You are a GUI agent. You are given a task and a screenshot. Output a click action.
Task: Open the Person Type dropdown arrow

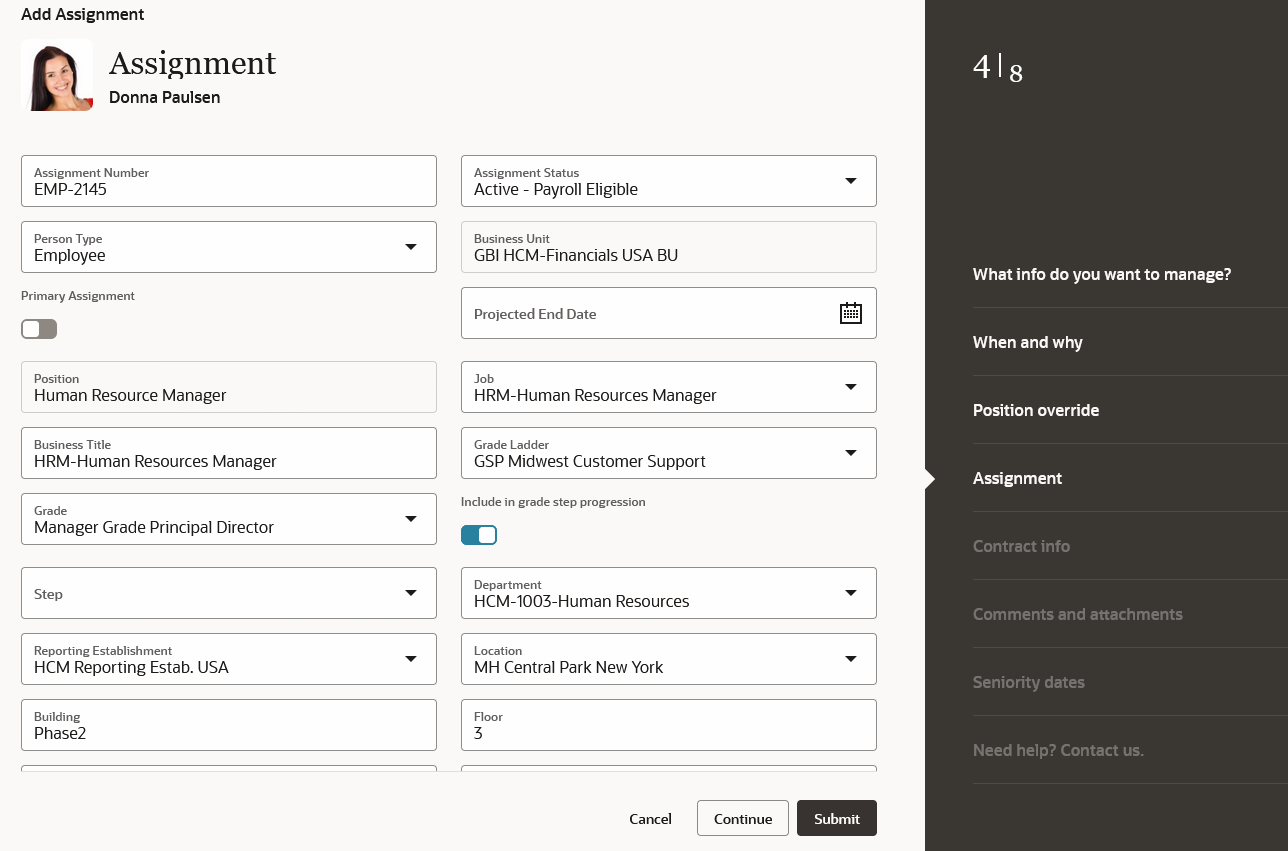tap(411, 247)
